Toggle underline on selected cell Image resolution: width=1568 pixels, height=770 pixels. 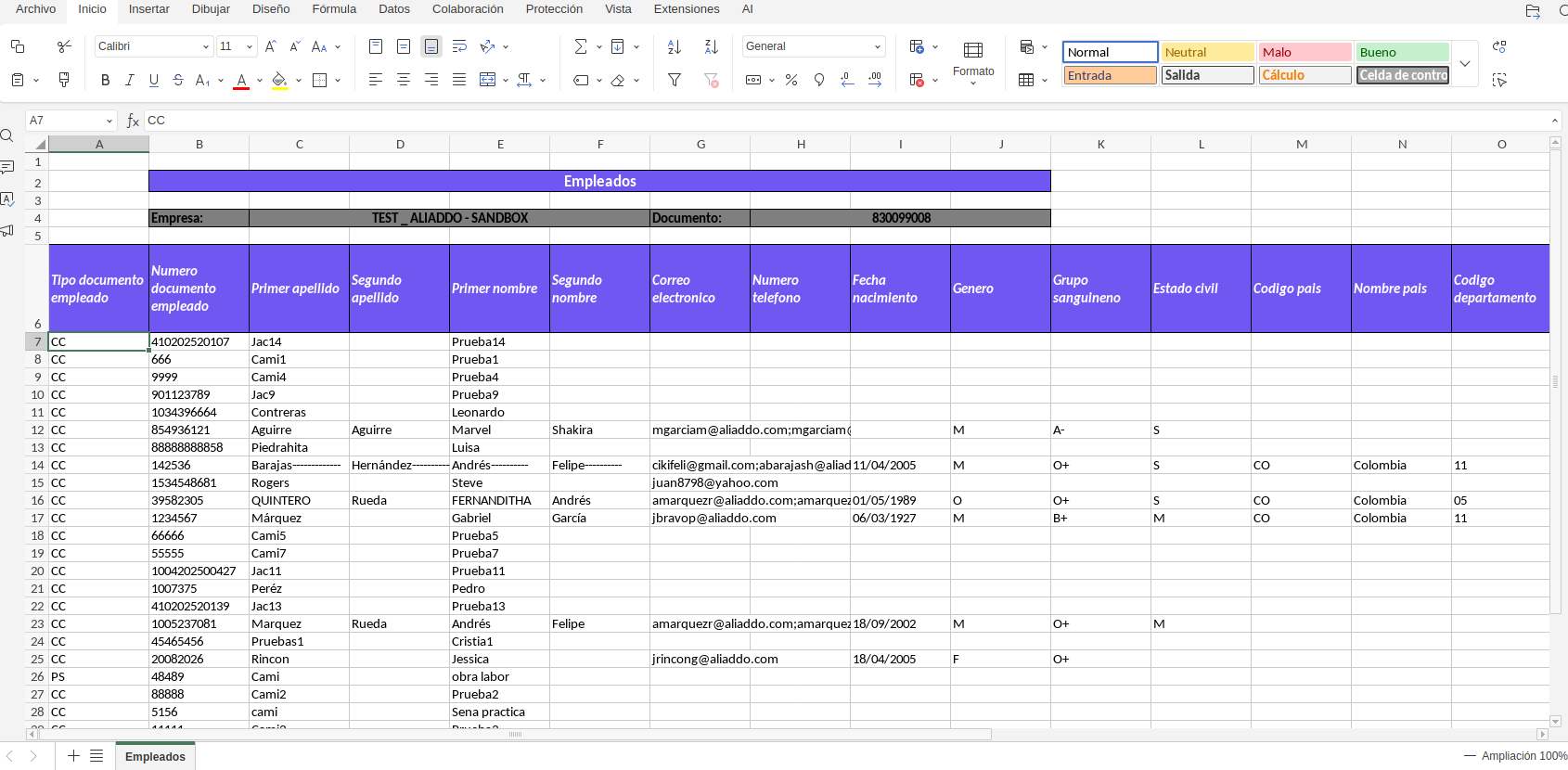pyautogui.click(x=154, y=81)
